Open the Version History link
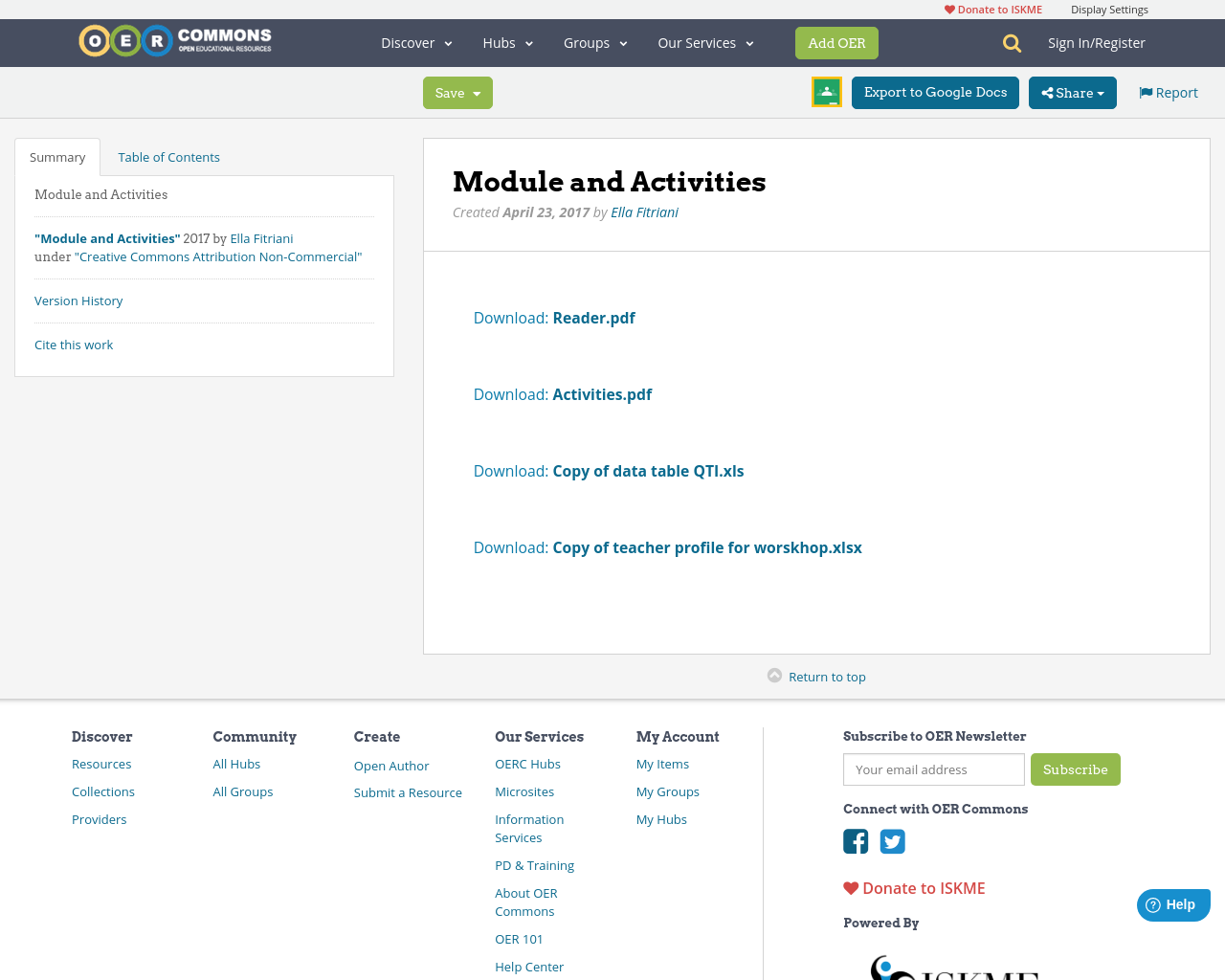 pyautogui.click(x=78, y=300)
